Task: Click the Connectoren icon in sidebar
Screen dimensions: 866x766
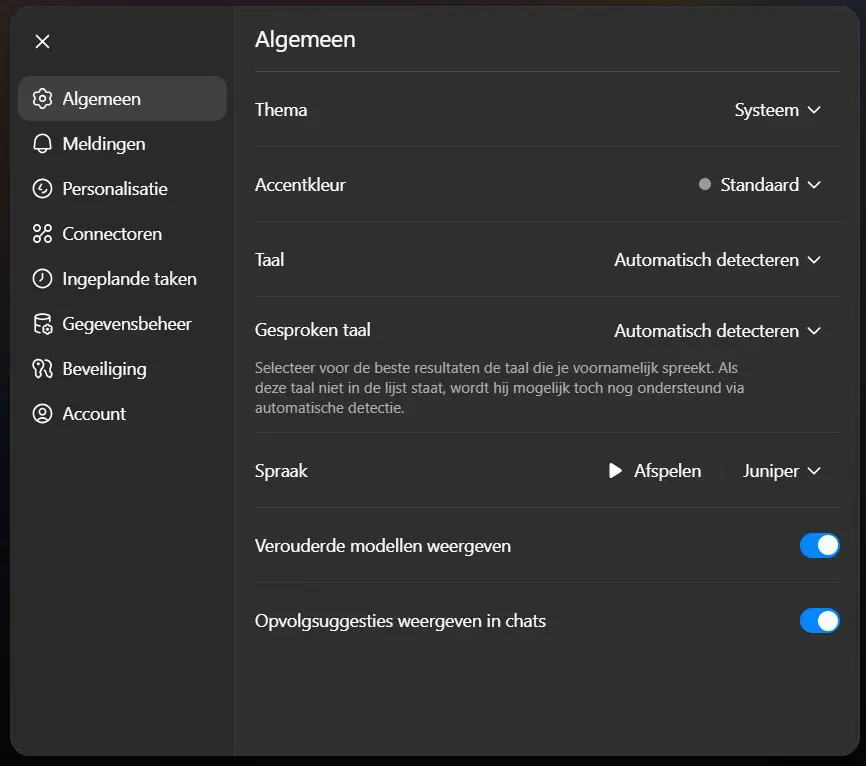Action: [x=42, y=234]
